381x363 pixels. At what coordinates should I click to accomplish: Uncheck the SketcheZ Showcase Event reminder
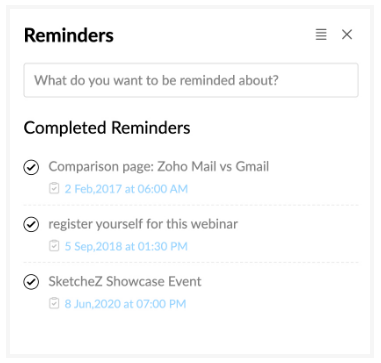[31, 282]
